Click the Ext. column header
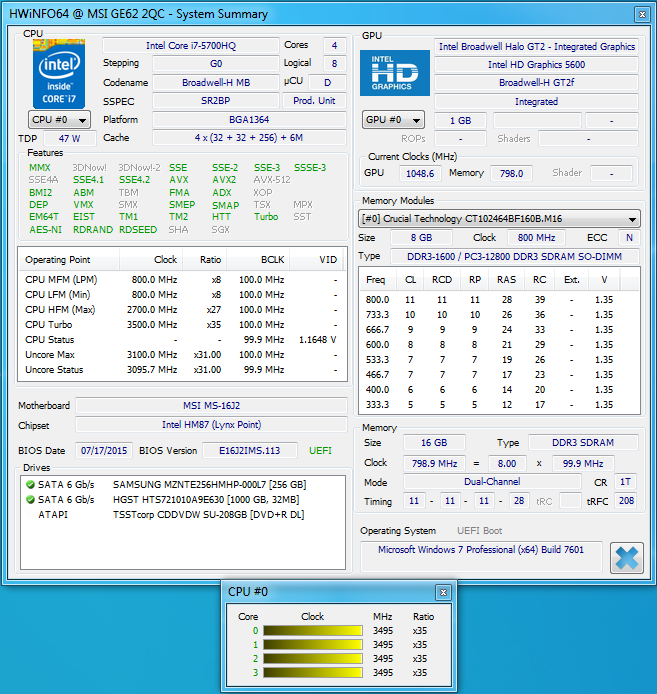The image size is (657, 694). pos(572,280)
